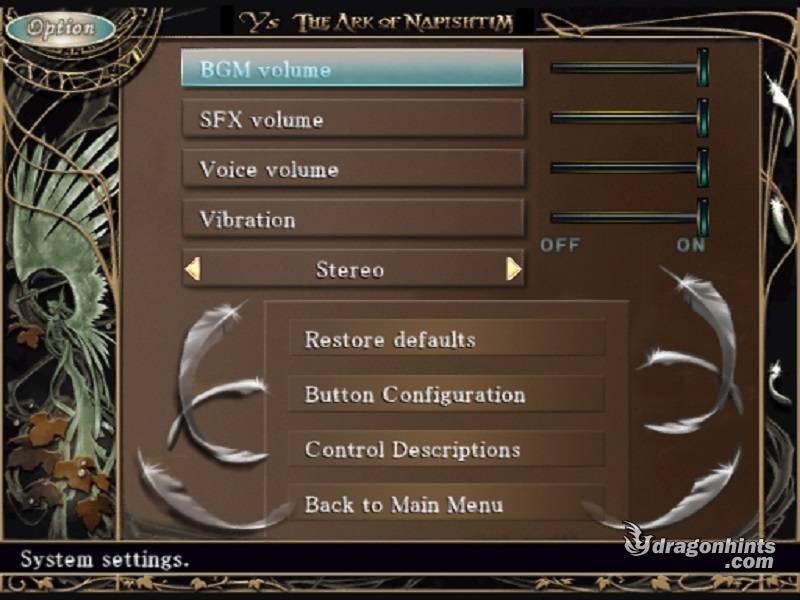Set vibration to OFF label

coord(560,245)
